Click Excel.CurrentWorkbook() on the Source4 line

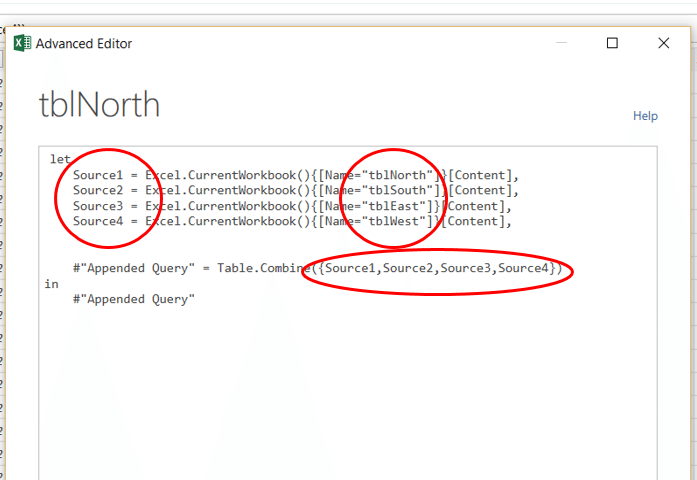pos(228,221)
